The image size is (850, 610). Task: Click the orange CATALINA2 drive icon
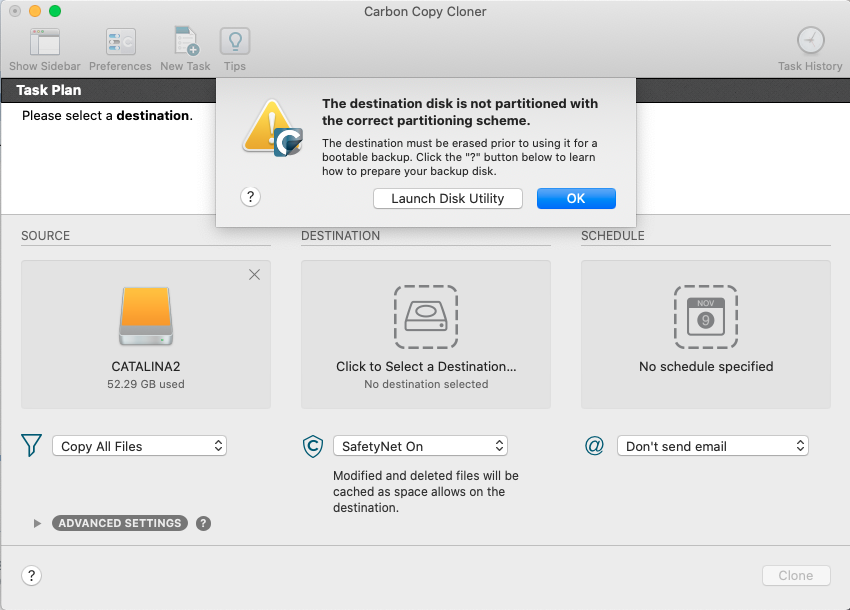coord(146,316)
